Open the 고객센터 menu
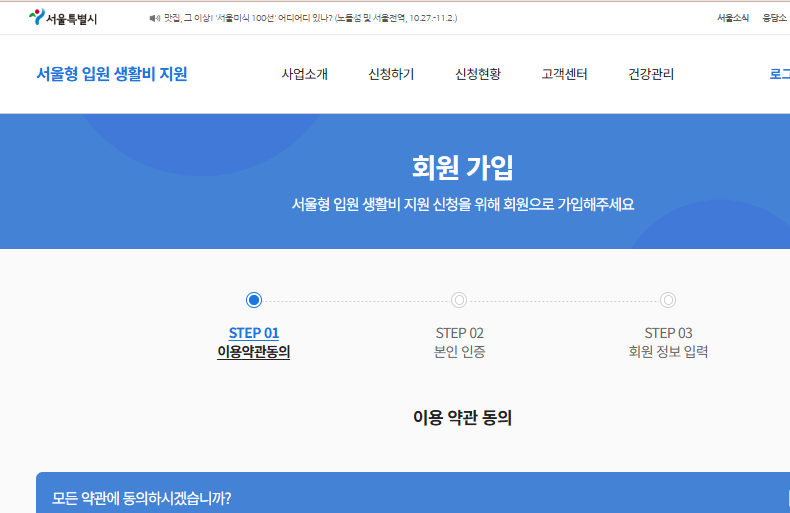 564,74
